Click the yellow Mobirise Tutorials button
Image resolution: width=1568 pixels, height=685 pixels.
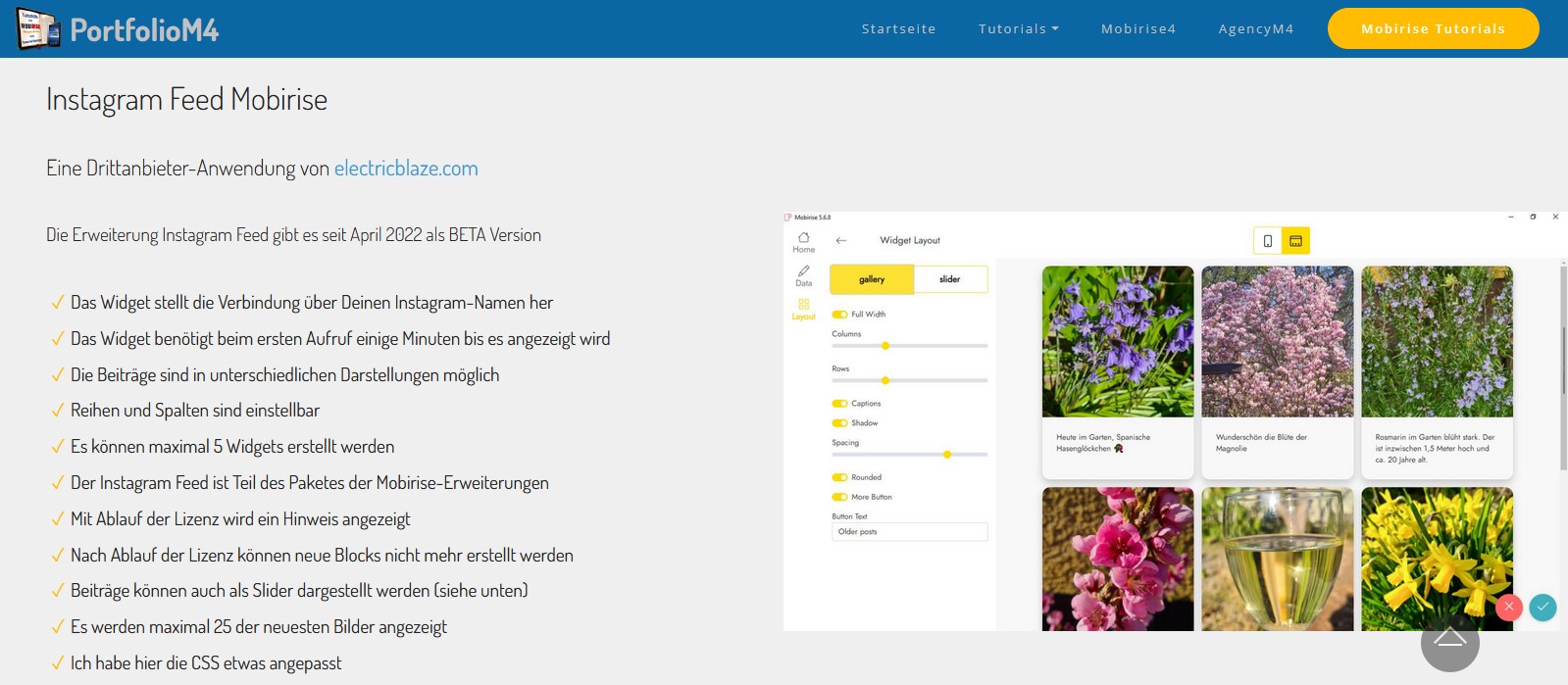coord(1433,28)
